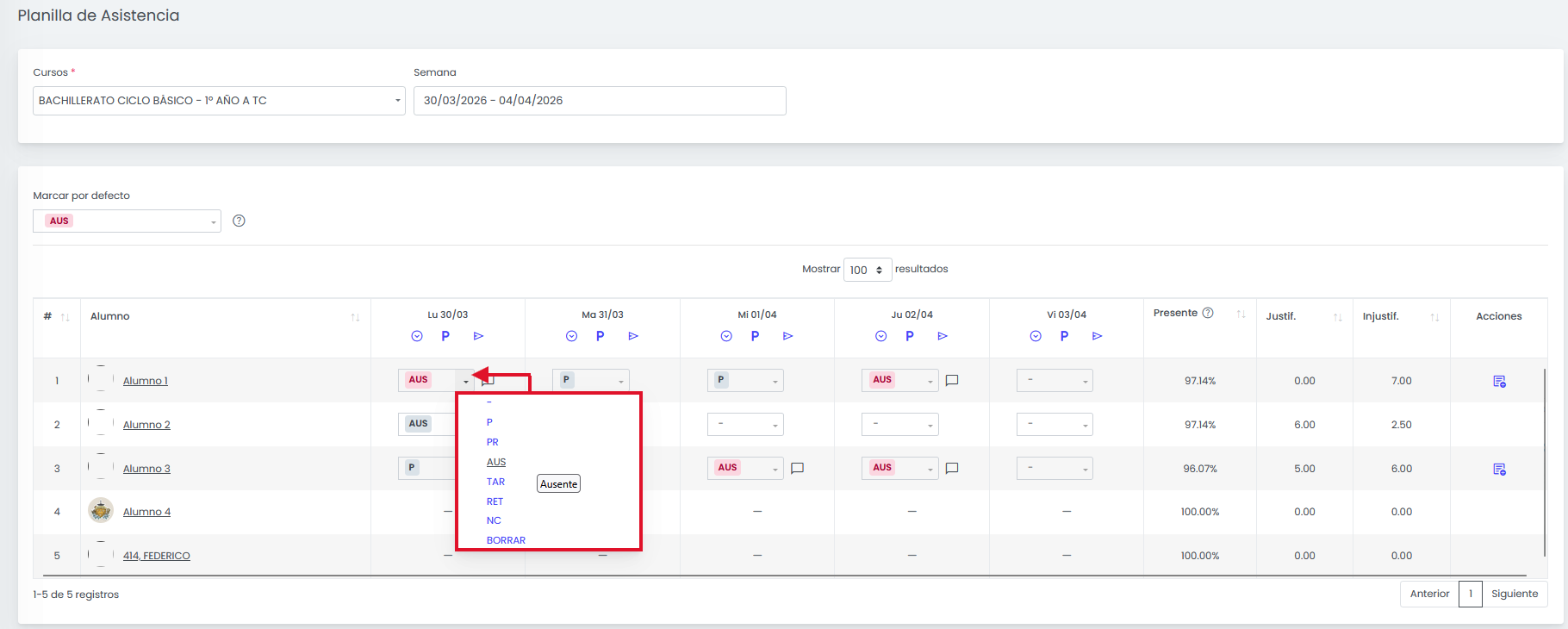The width and height of the screenshot is (1568, 629).
Task: Open comment icon for Alumno 1 on Ju 02/04
Action: (x=952, y=380)
